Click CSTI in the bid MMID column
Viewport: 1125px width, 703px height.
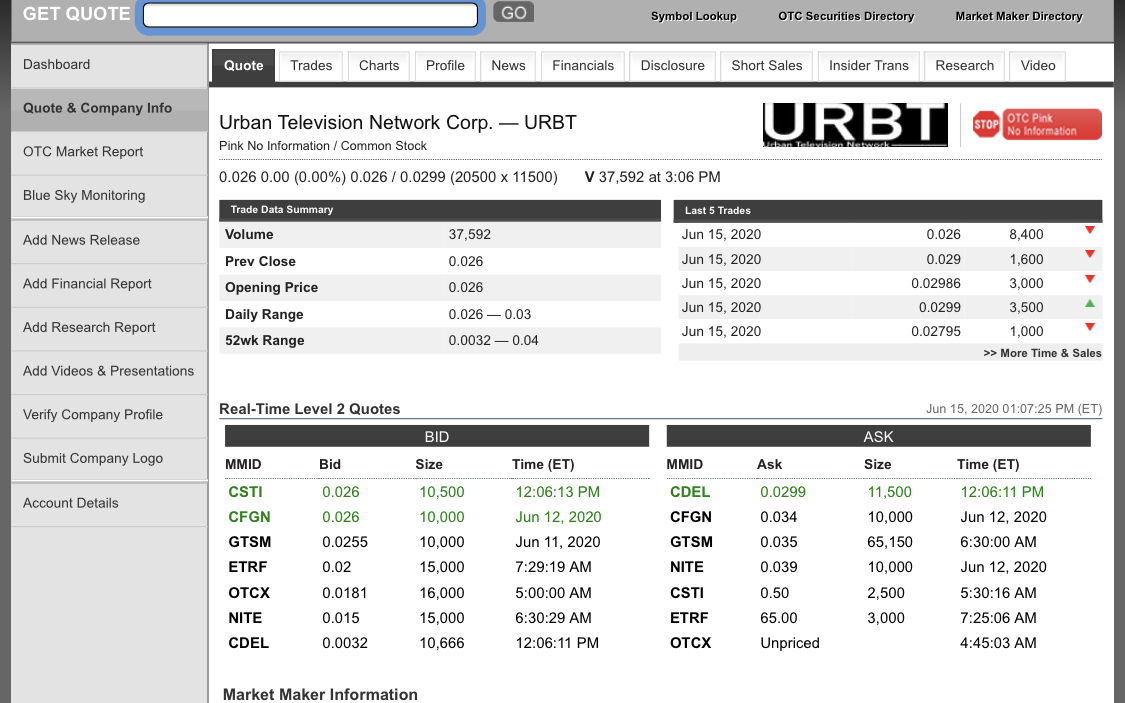tap(245, 492)
